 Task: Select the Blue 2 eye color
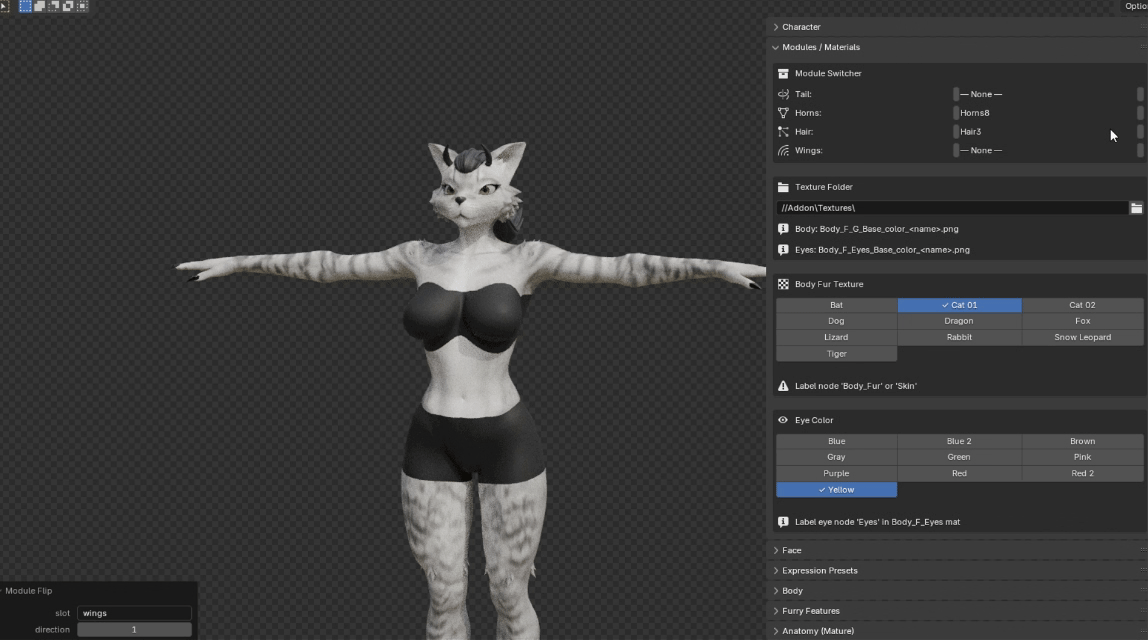[959, 441]
